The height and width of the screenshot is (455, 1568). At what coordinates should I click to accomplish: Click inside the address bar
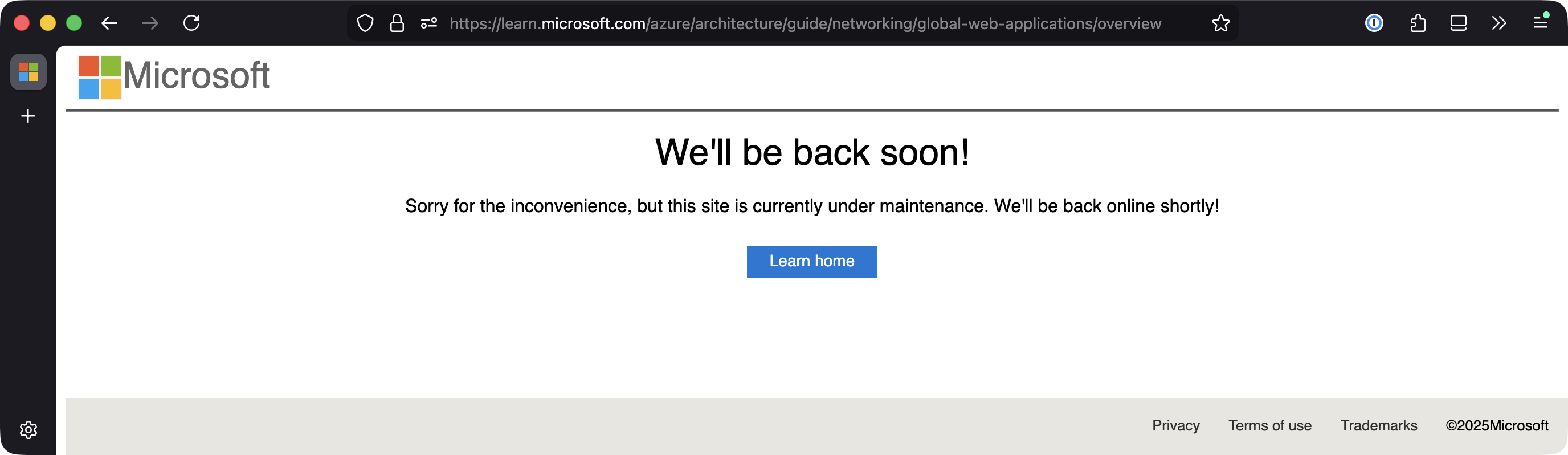coord(791,23)
